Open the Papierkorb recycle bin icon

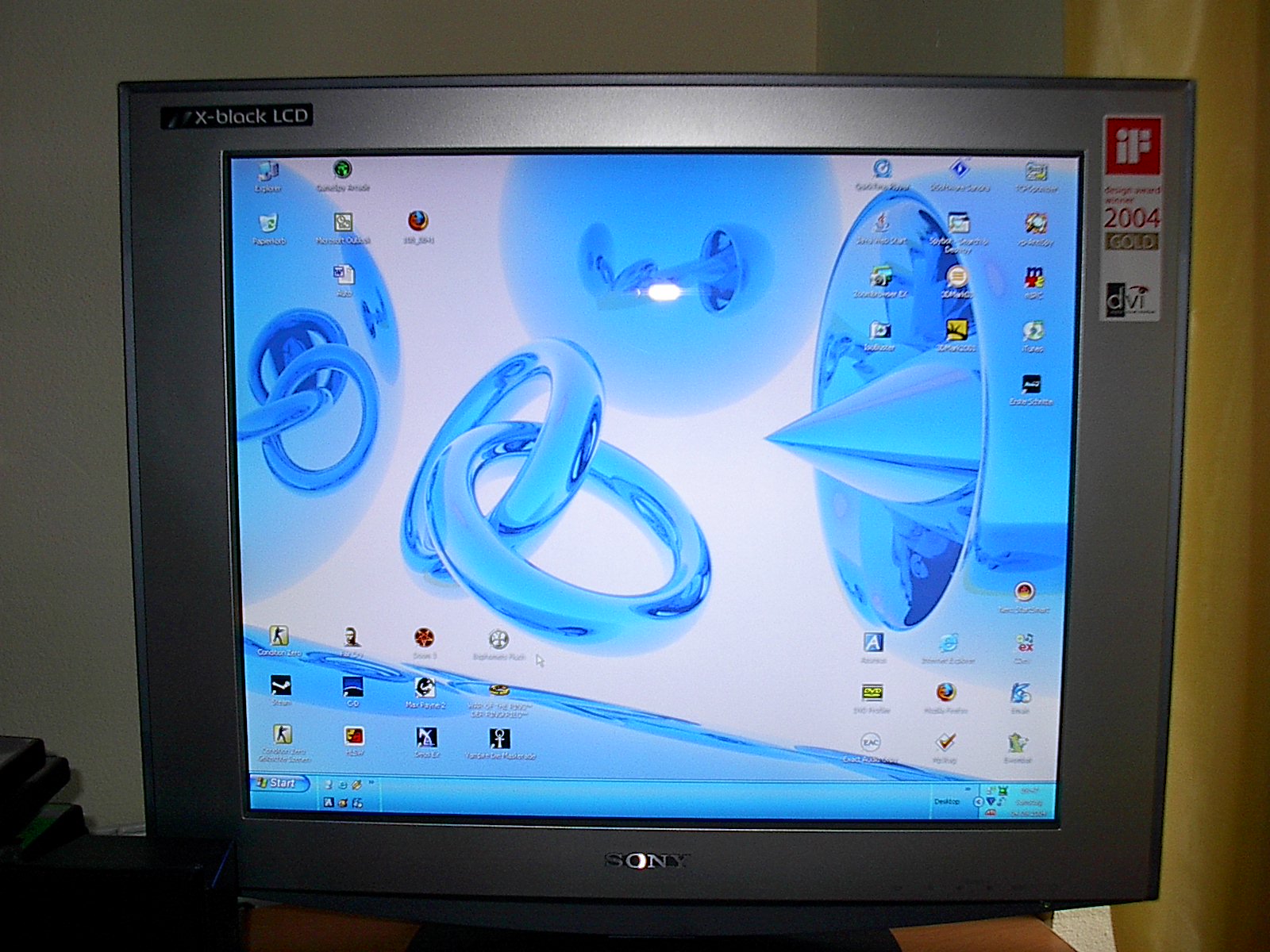pos(268,225)
